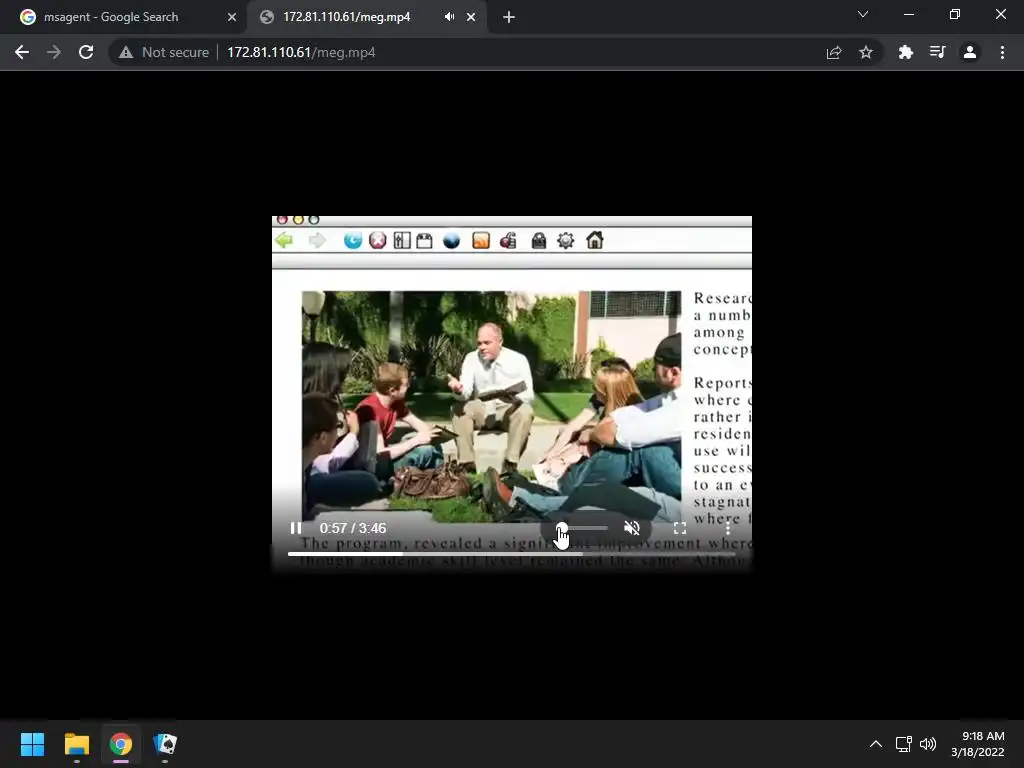Show hidden system tray icons
The image size is (1024, 768).
876,744
